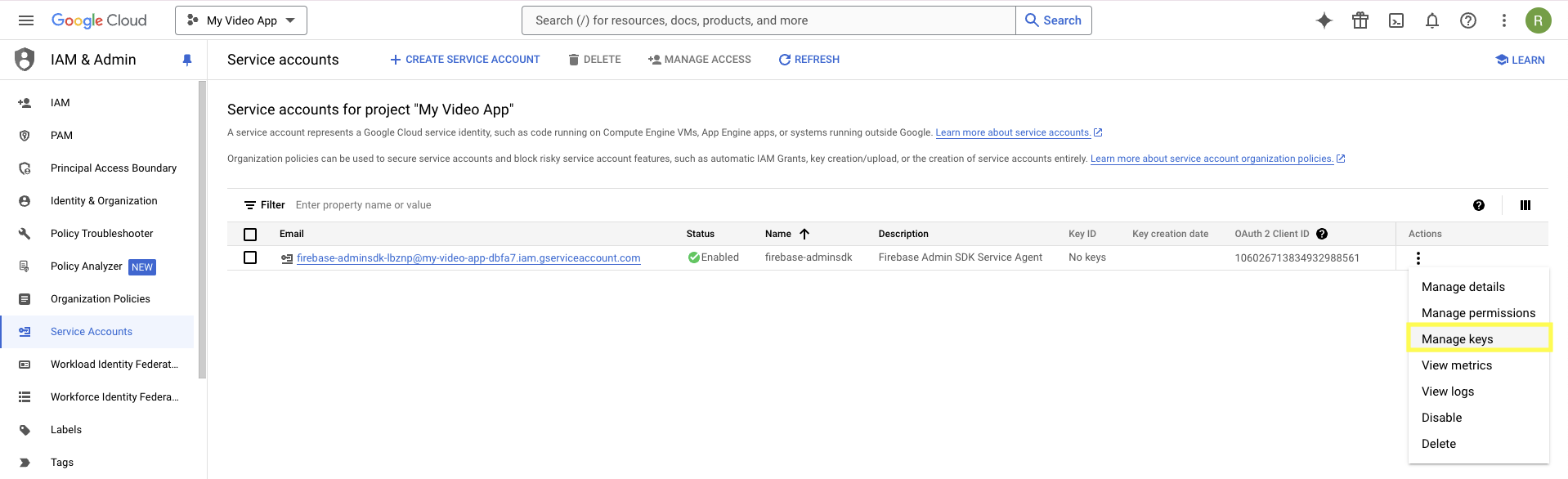Click the Organization Policies document icon
1568x479 pixels.
pyautogui.click(x=25, y=299)
